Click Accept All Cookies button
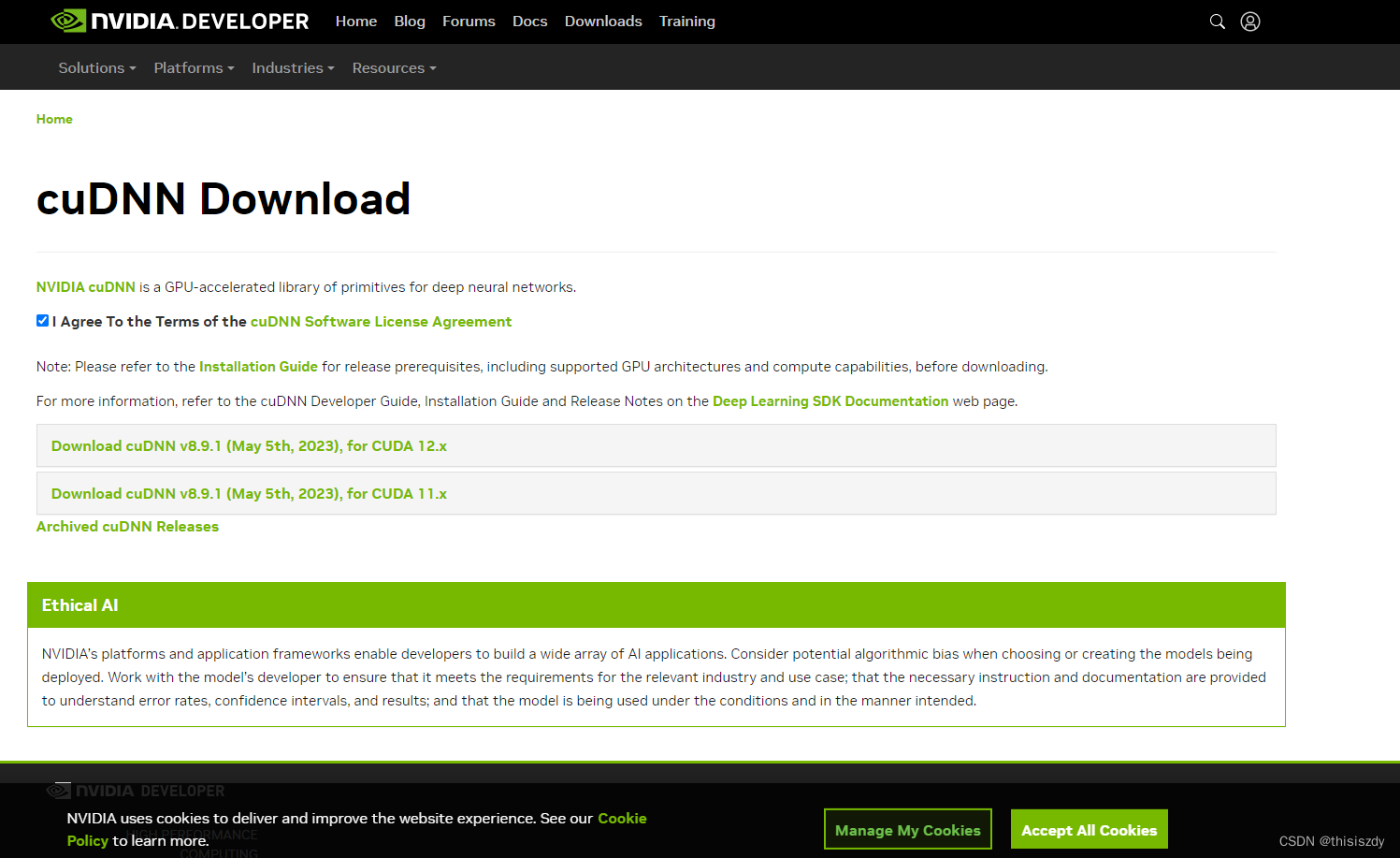Viewport: 1400px width, 858px height. [x=1090, y=830]
